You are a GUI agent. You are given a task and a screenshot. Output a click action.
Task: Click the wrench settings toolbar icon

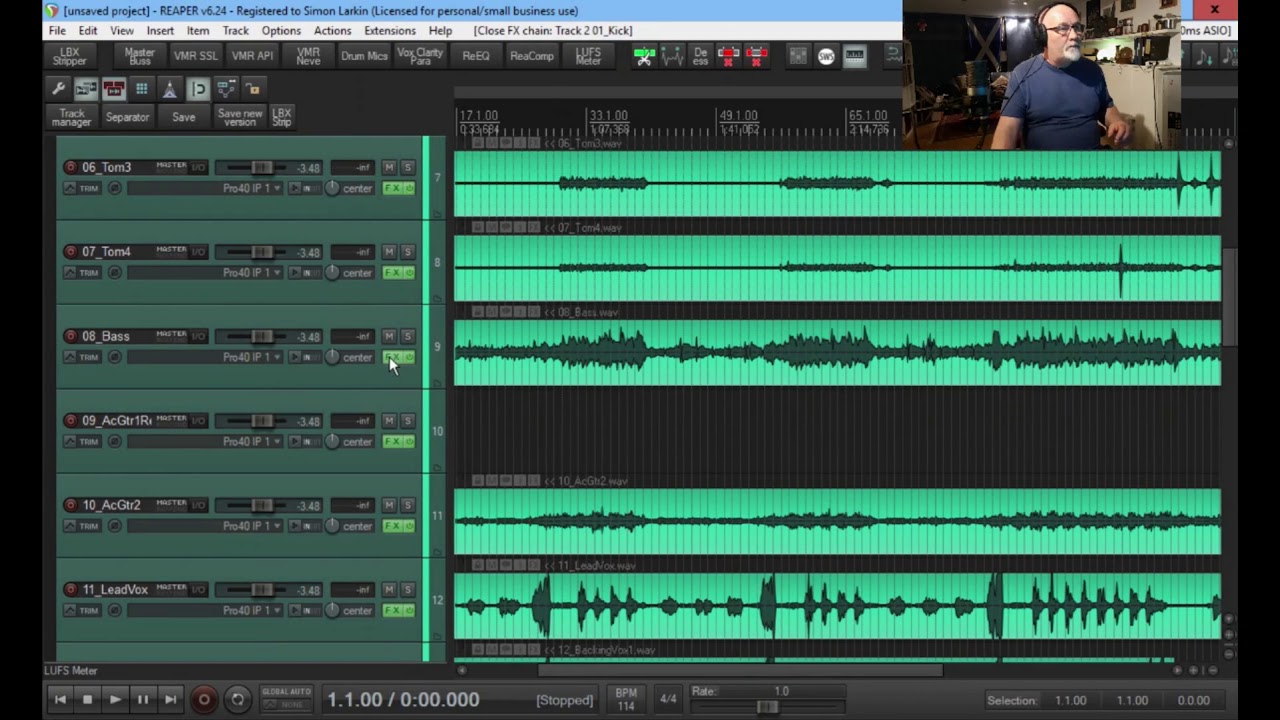click(59, 89)
